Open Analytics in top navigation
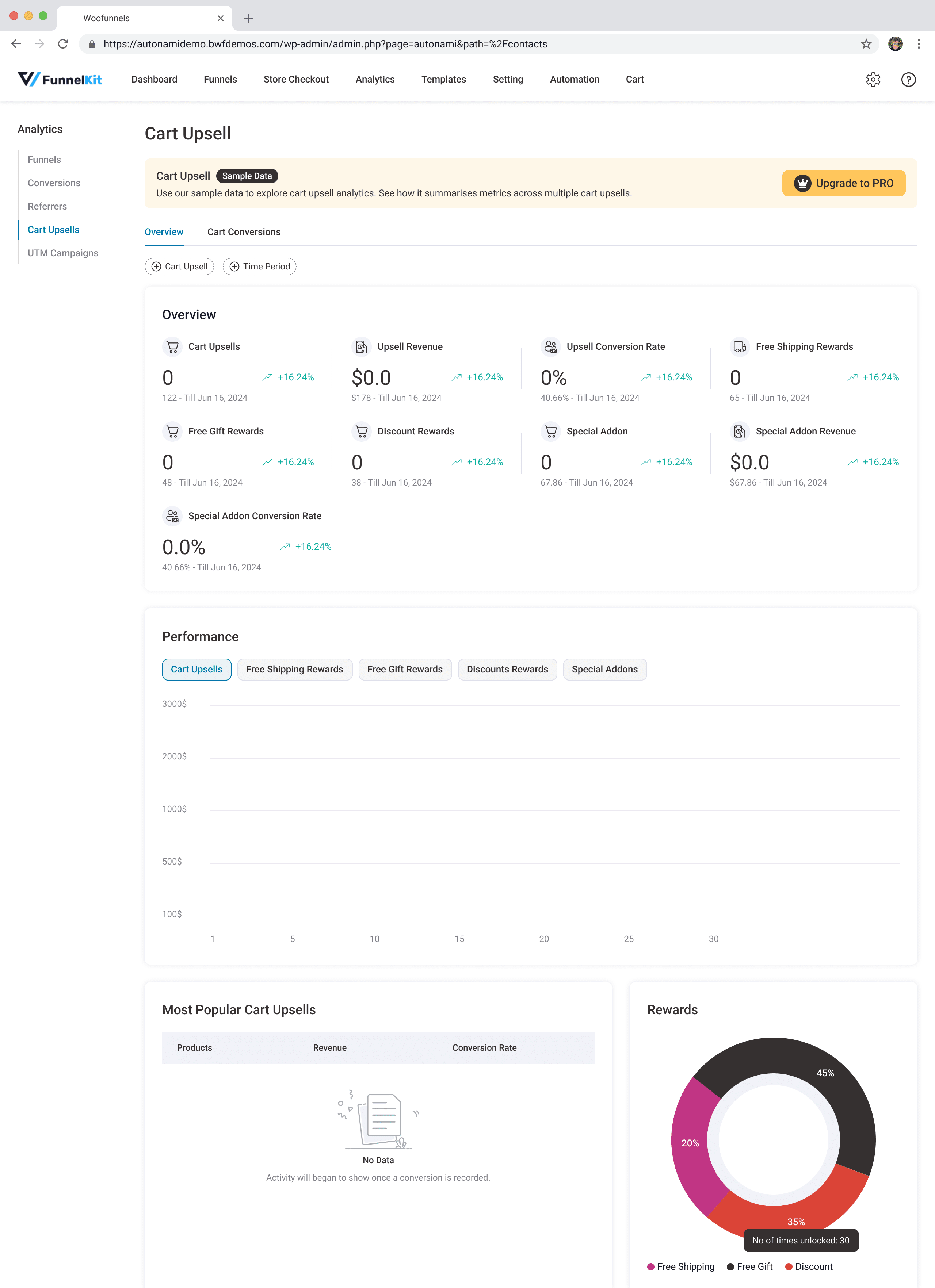 [x=375, y=80]
